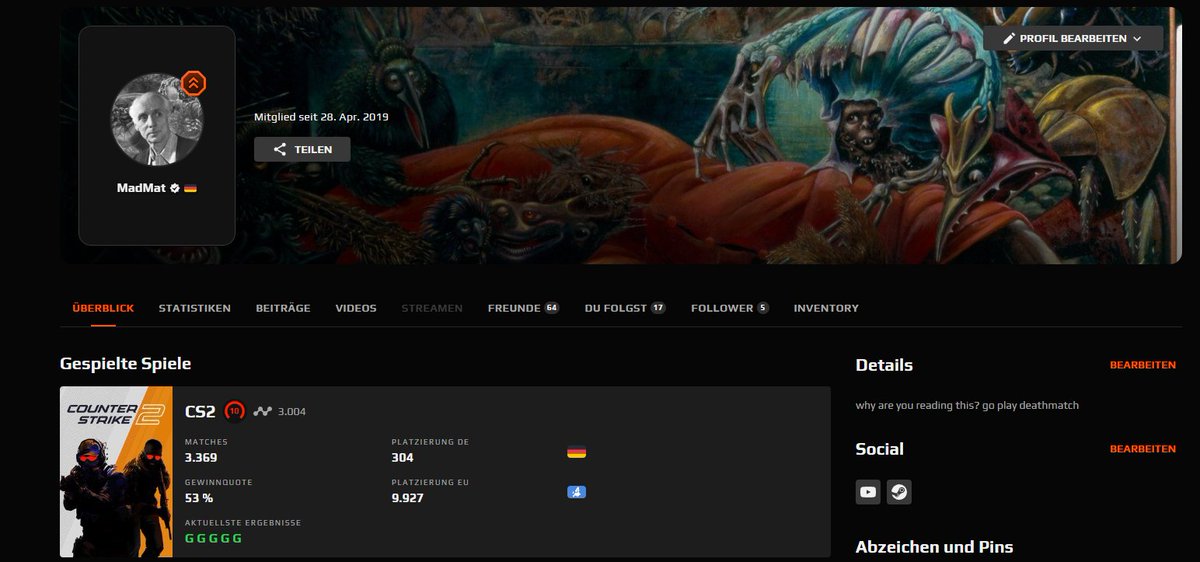Click the CS2 game title
Screen dimensions: 1200x562
(x=200, y=411)
